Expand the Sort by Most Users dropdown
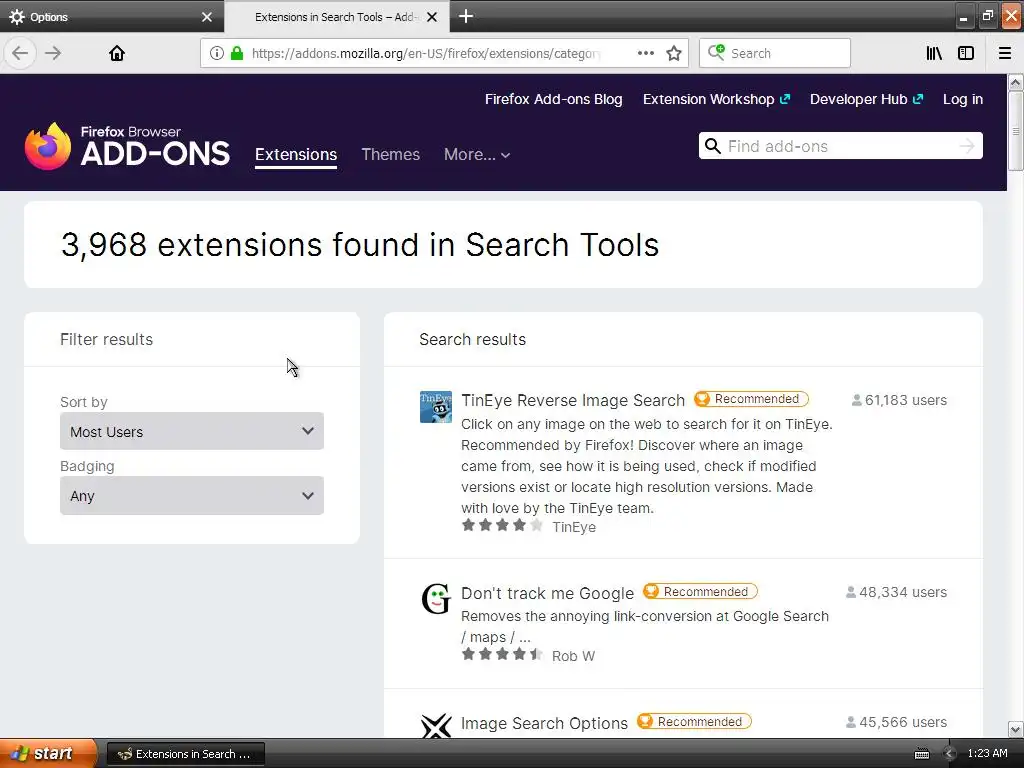1024x768 pixels. point(191,432)
